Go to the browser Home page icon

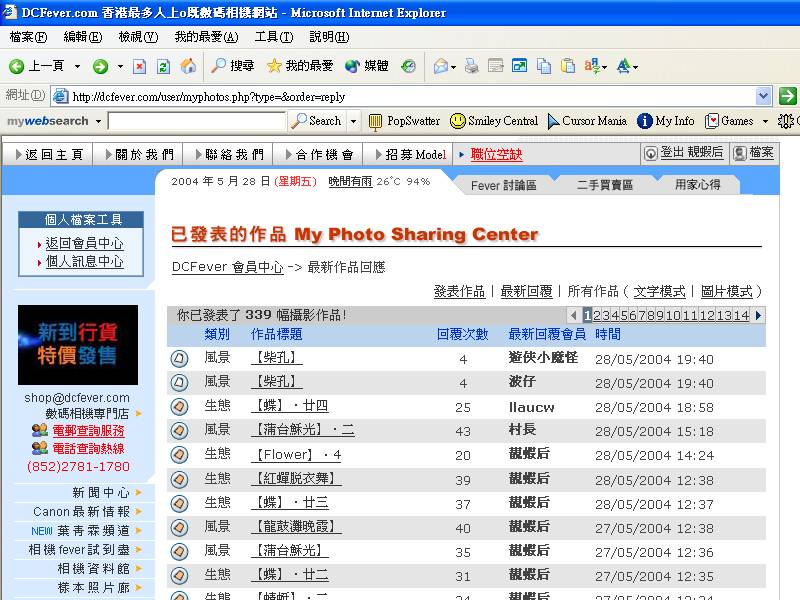point(188,66)
